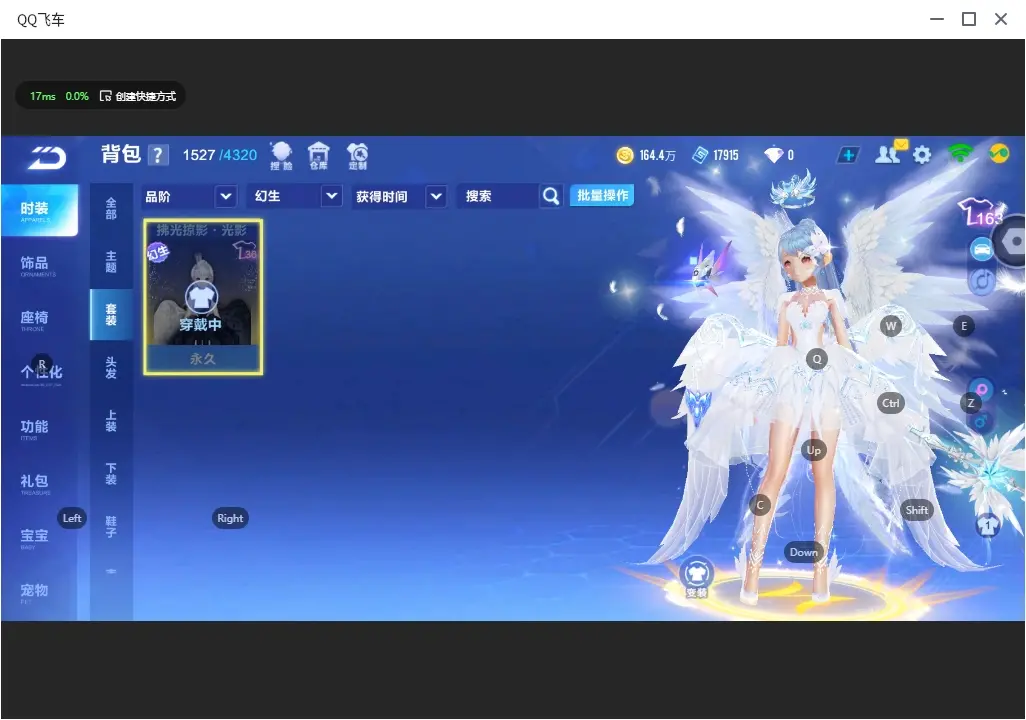Click the blue car preview icon
Image resolution: width=1026 pixels, height=720 pixels.
[982, 249]
